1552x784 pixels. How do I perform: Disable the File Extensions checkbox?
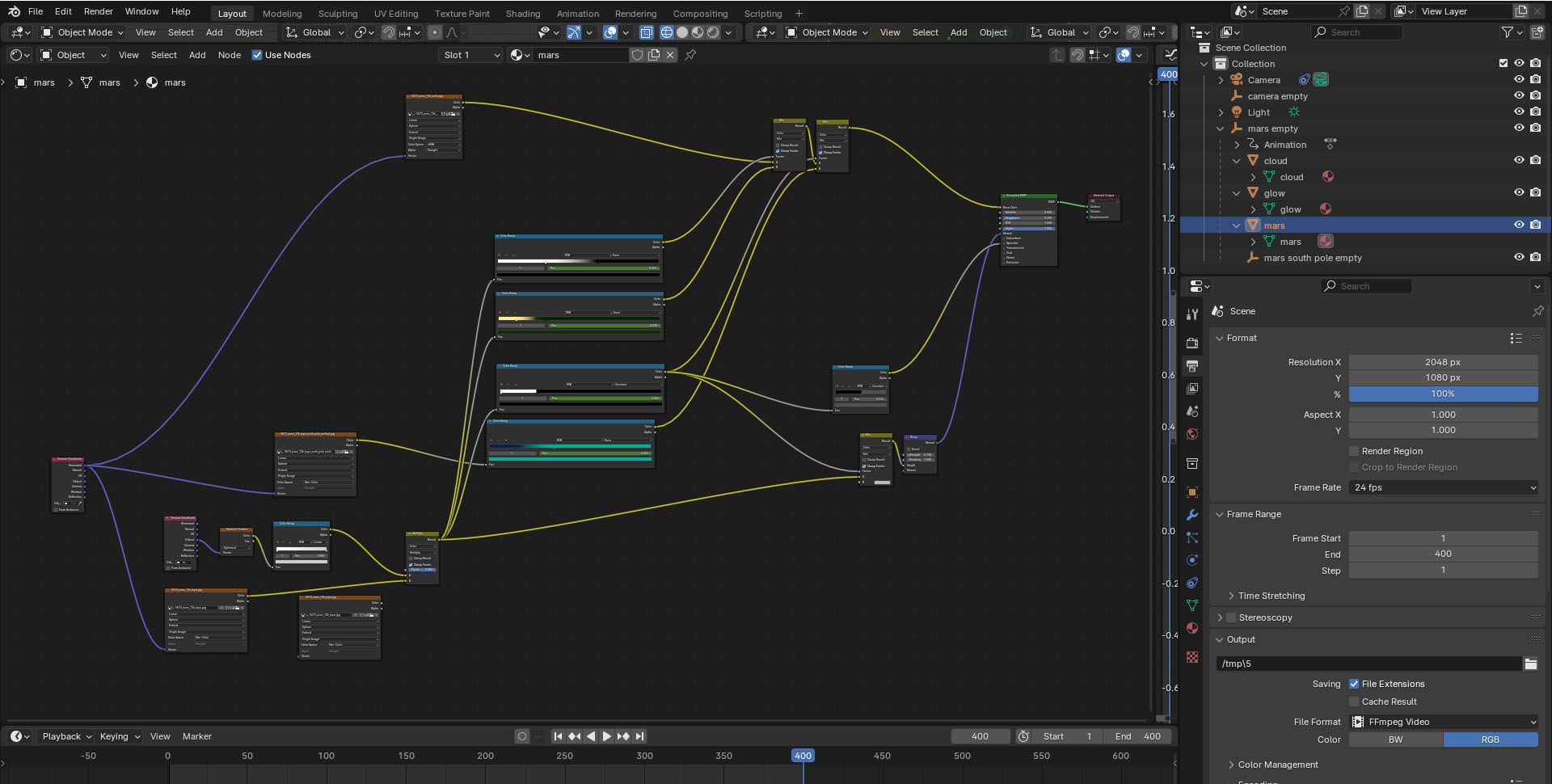pos(1354,684)
